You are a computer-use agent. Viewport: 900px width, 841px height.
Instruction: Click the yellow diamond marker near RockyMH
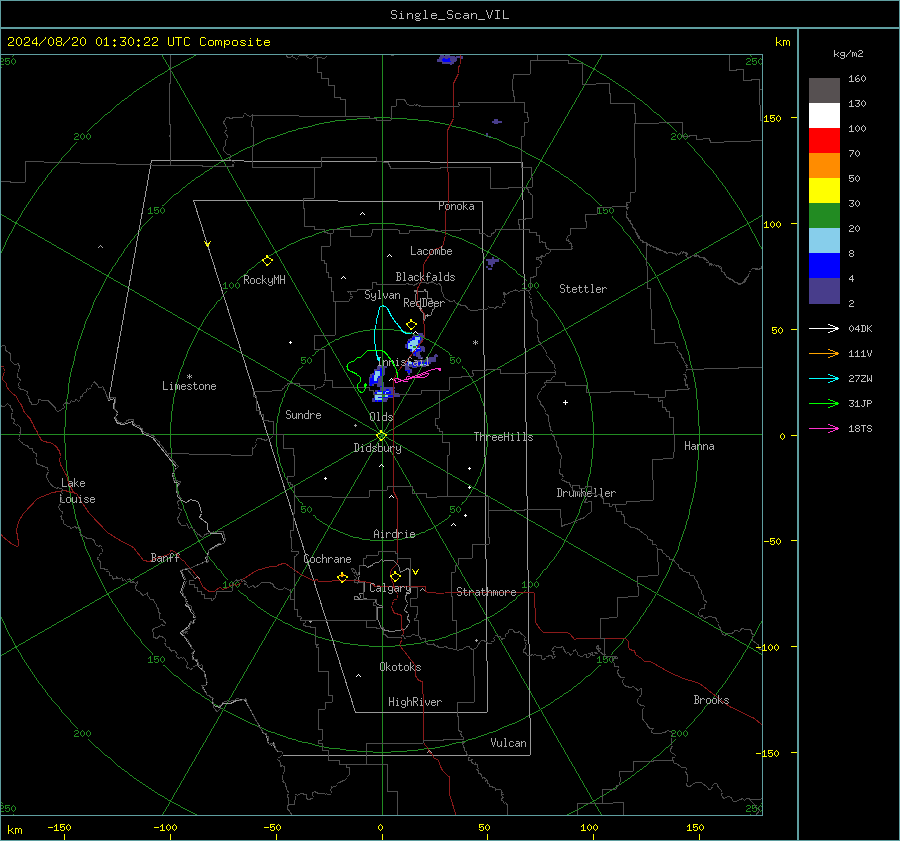(267, 261)
